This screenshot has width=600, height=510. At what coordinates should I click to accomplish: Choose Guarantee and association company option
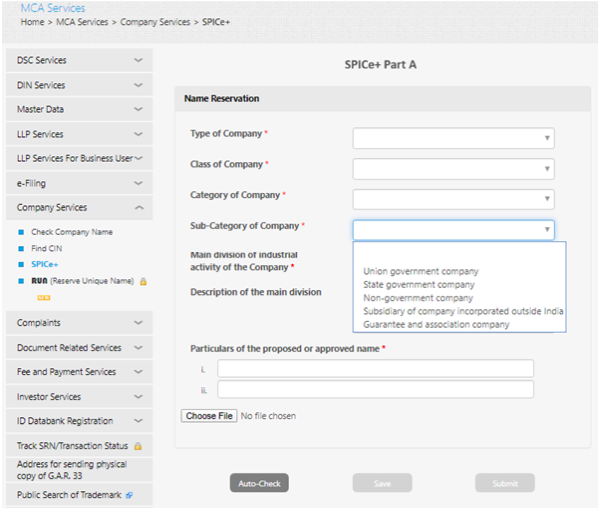[436, 324]
